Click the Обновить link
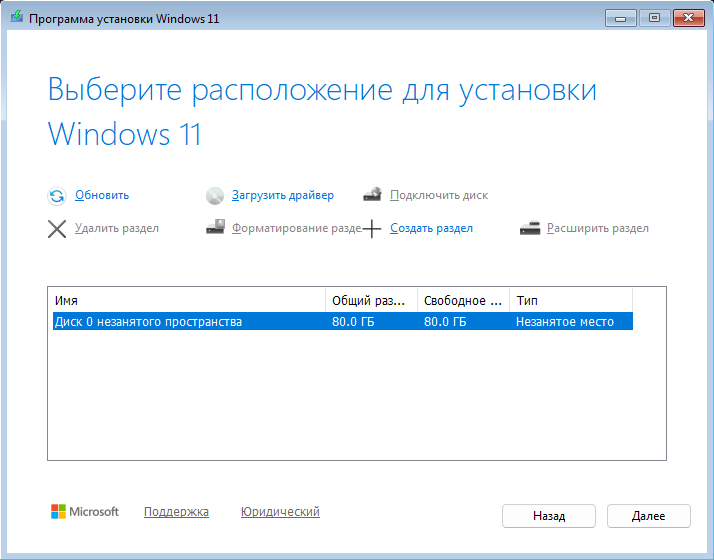The image size is (714, 560). point(102,195)
